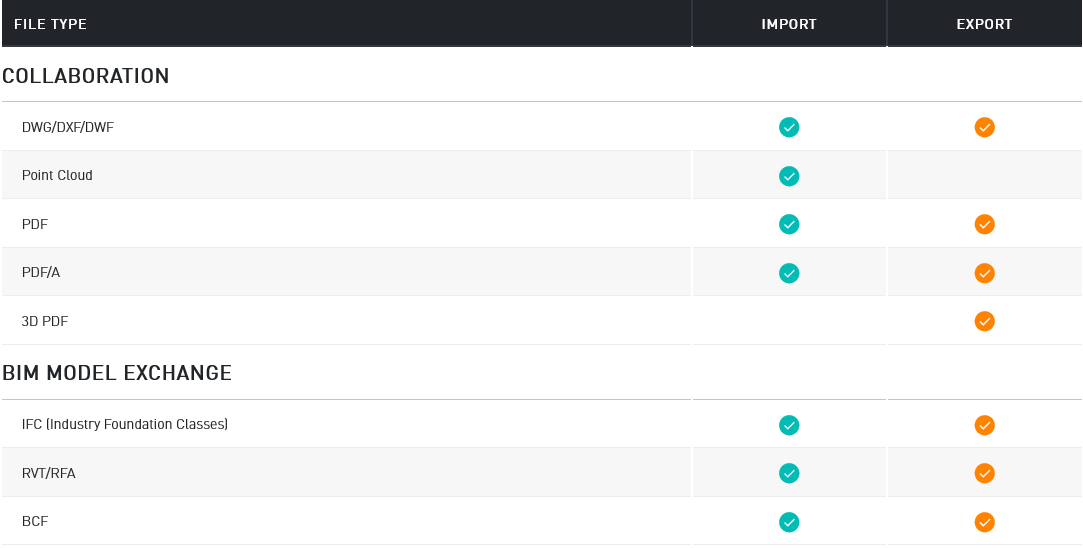Viewport: 1083px width, 548px height.
Task: Click the 3D PDF export checkmark
Action: click(x=984, y=321)
